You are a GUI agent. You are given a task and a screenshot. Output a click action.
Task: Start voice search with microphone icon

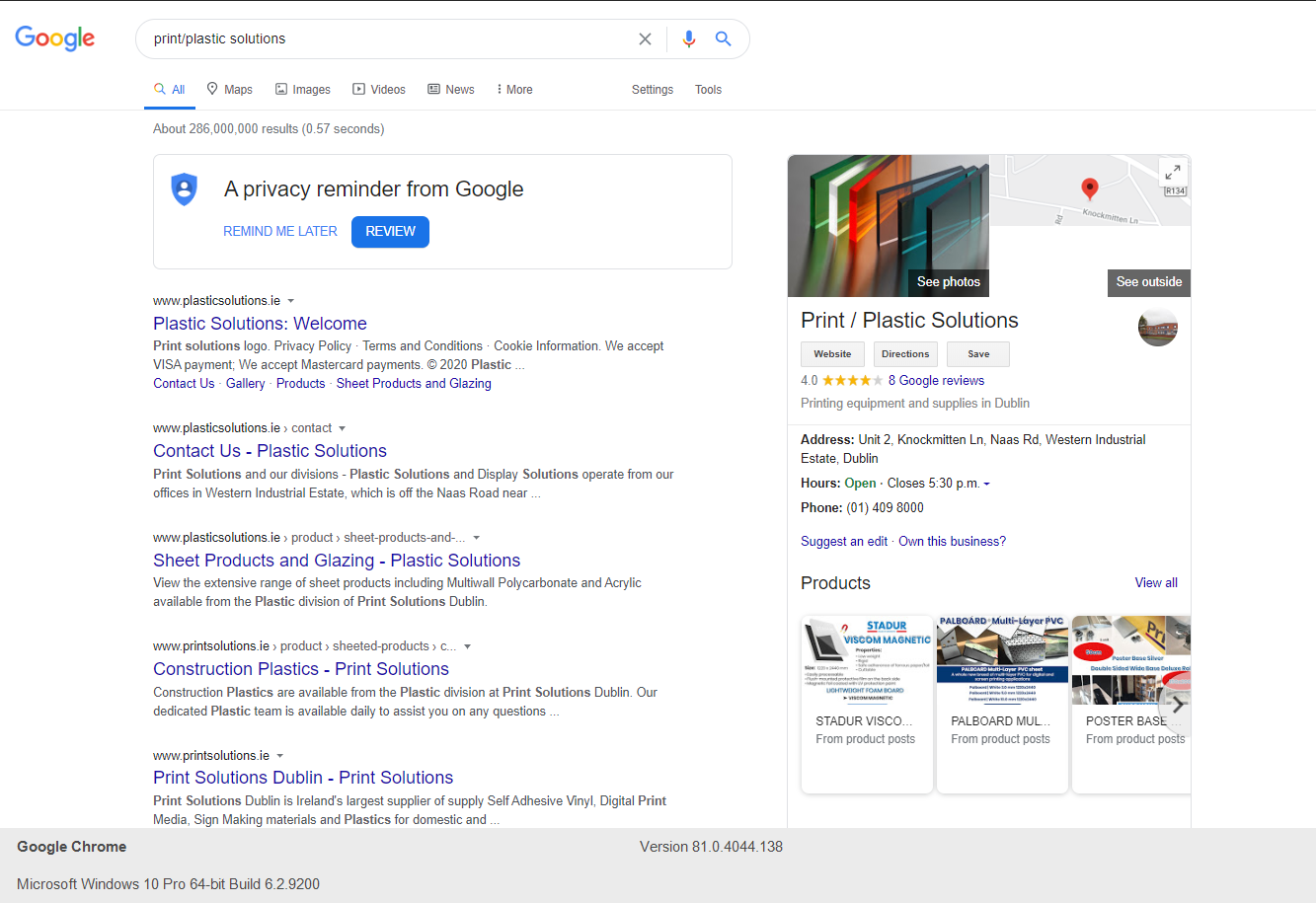(689, 38)
